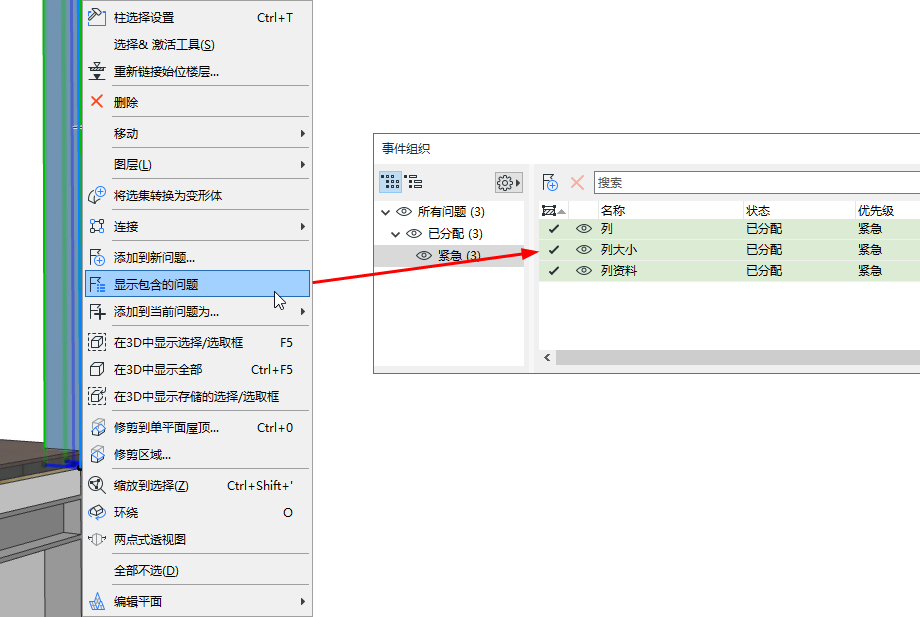Click the new issue icon beside search
The image size is (920, 617).
tap(550, 182)
